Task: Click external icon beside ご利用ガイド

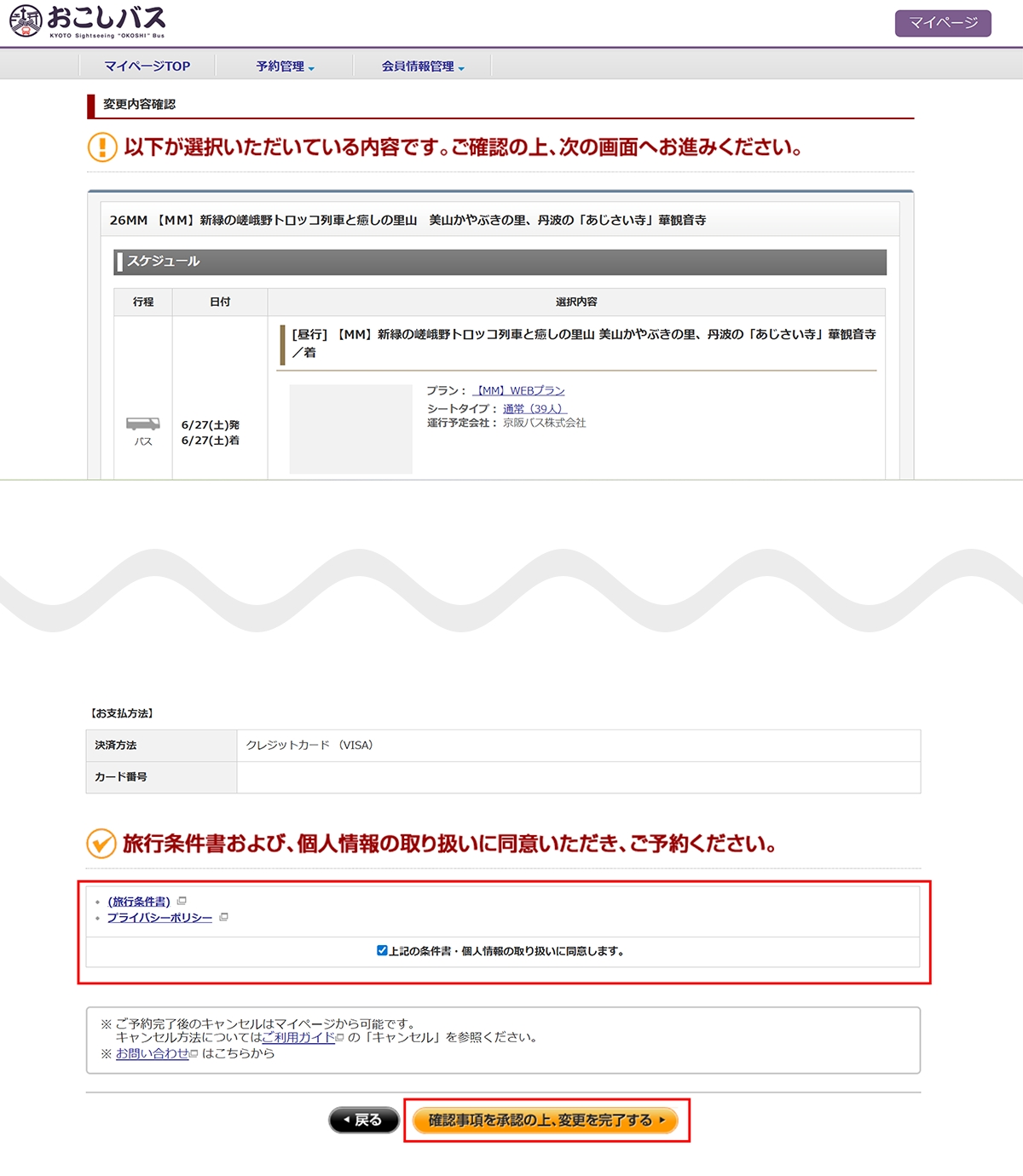Action: pyautogui.click(x=340, y=1038)
